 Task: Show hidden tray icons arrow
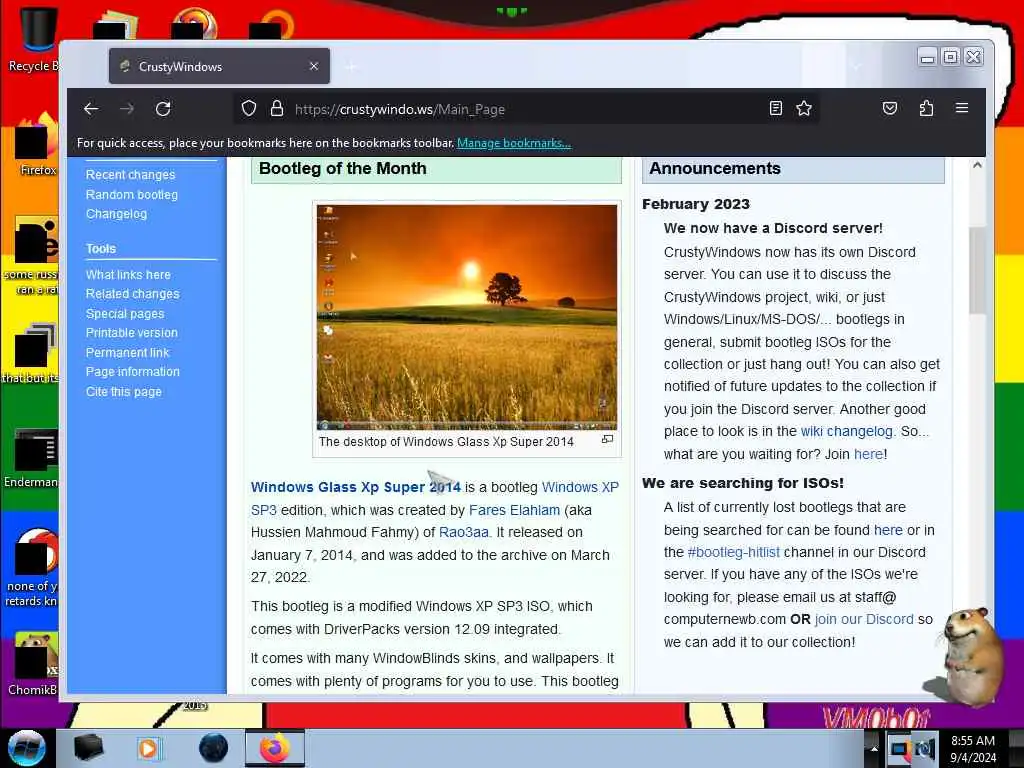pyautogui.click(x=874, y=748)
